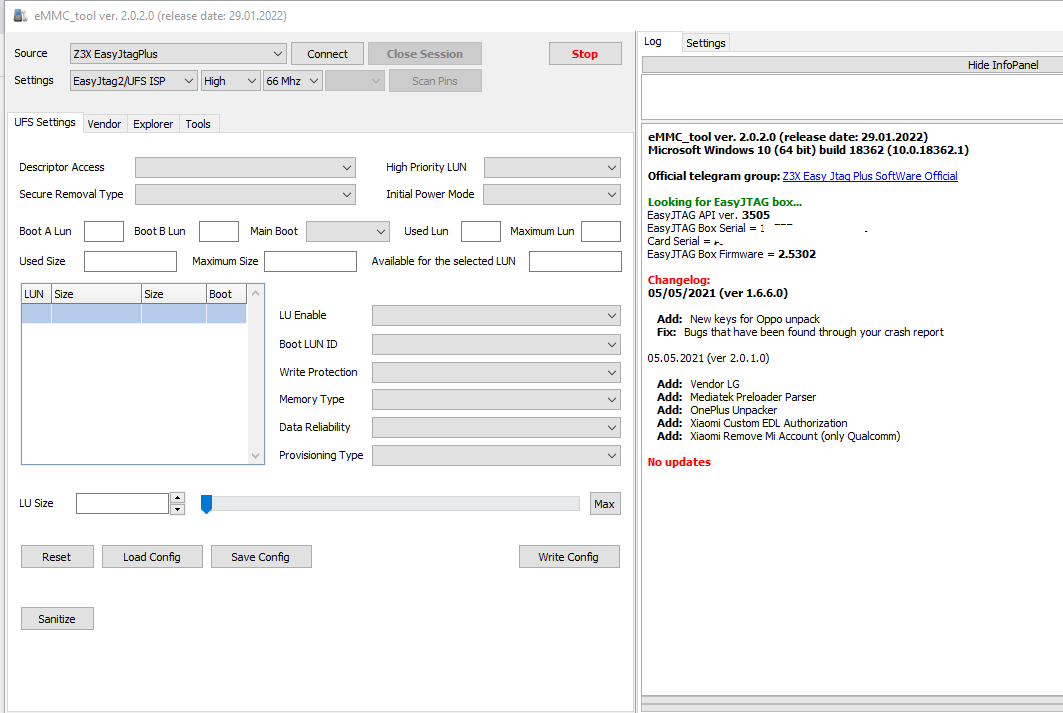Open the LU Enable dropdown
Image resolution: width=1063 pixels, height=713 pixels.
point(496,316)
